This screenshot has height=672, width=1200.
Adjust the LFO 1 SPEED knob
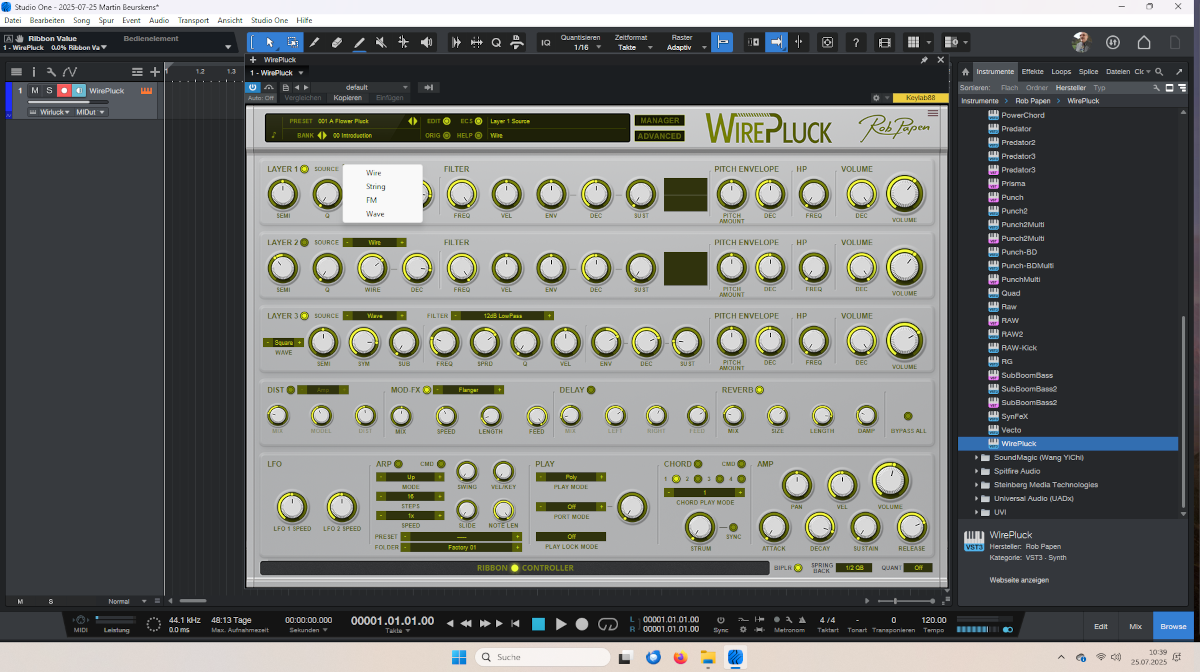(292, 506)
